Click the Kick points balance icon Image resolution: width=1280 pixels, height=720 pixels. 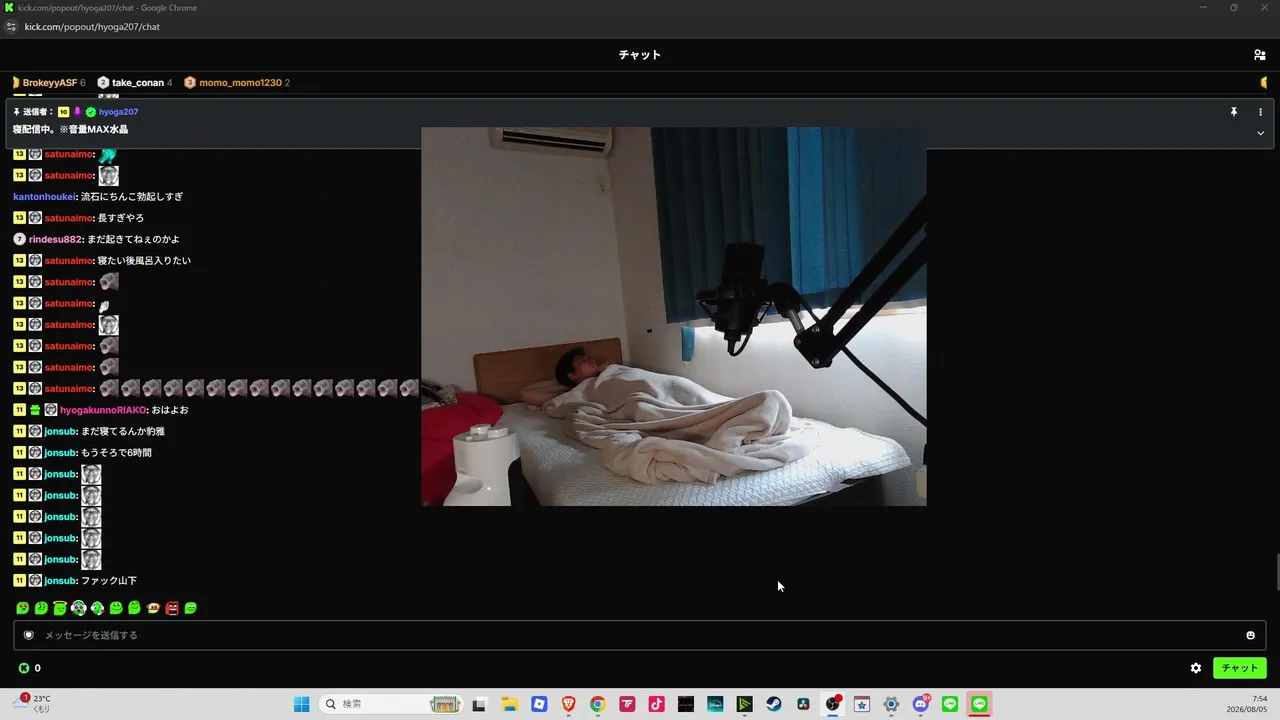click(24, 668)
